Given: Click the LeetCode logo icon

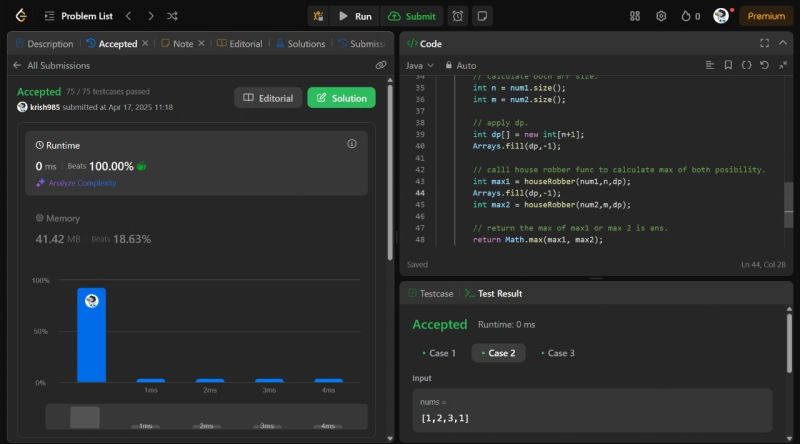Looking at the screenshot, I should (x=20, y=16).
